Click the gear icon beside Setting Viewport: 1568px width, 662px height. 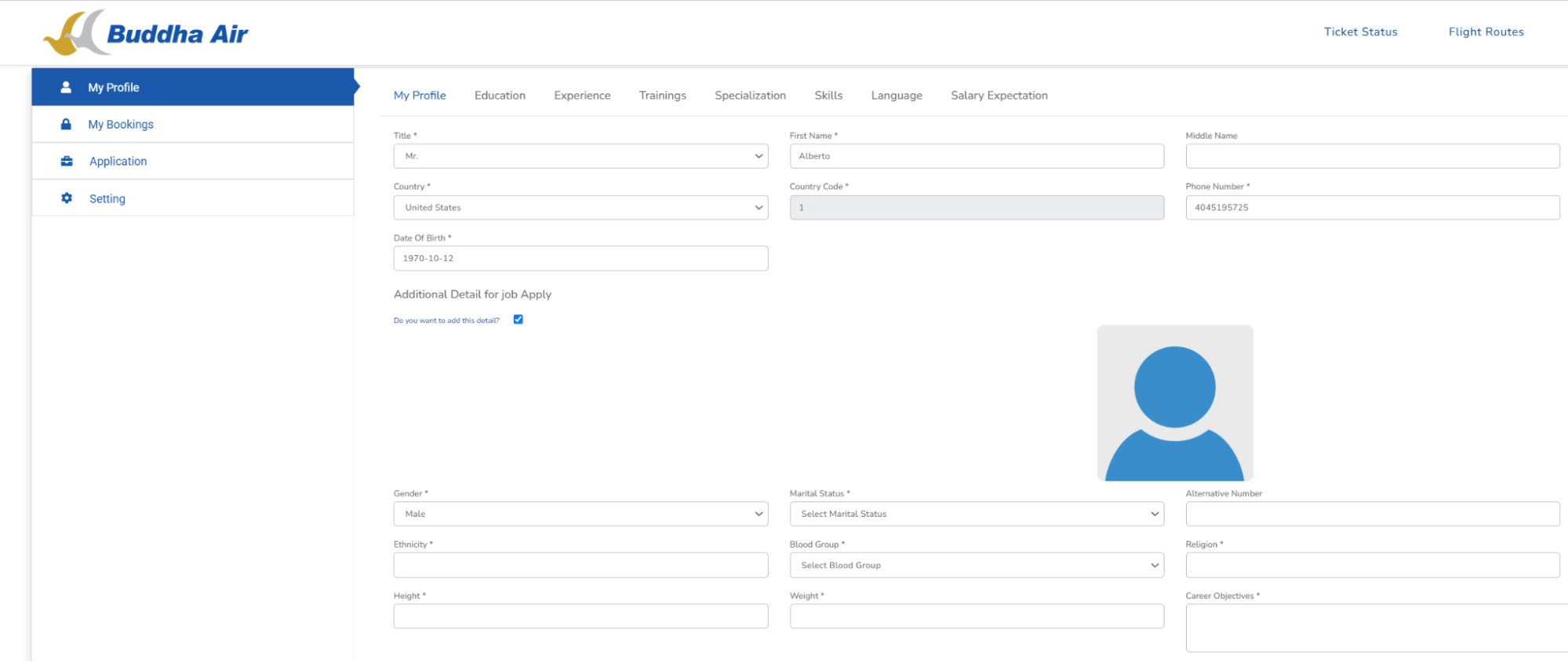coord(67,198)
